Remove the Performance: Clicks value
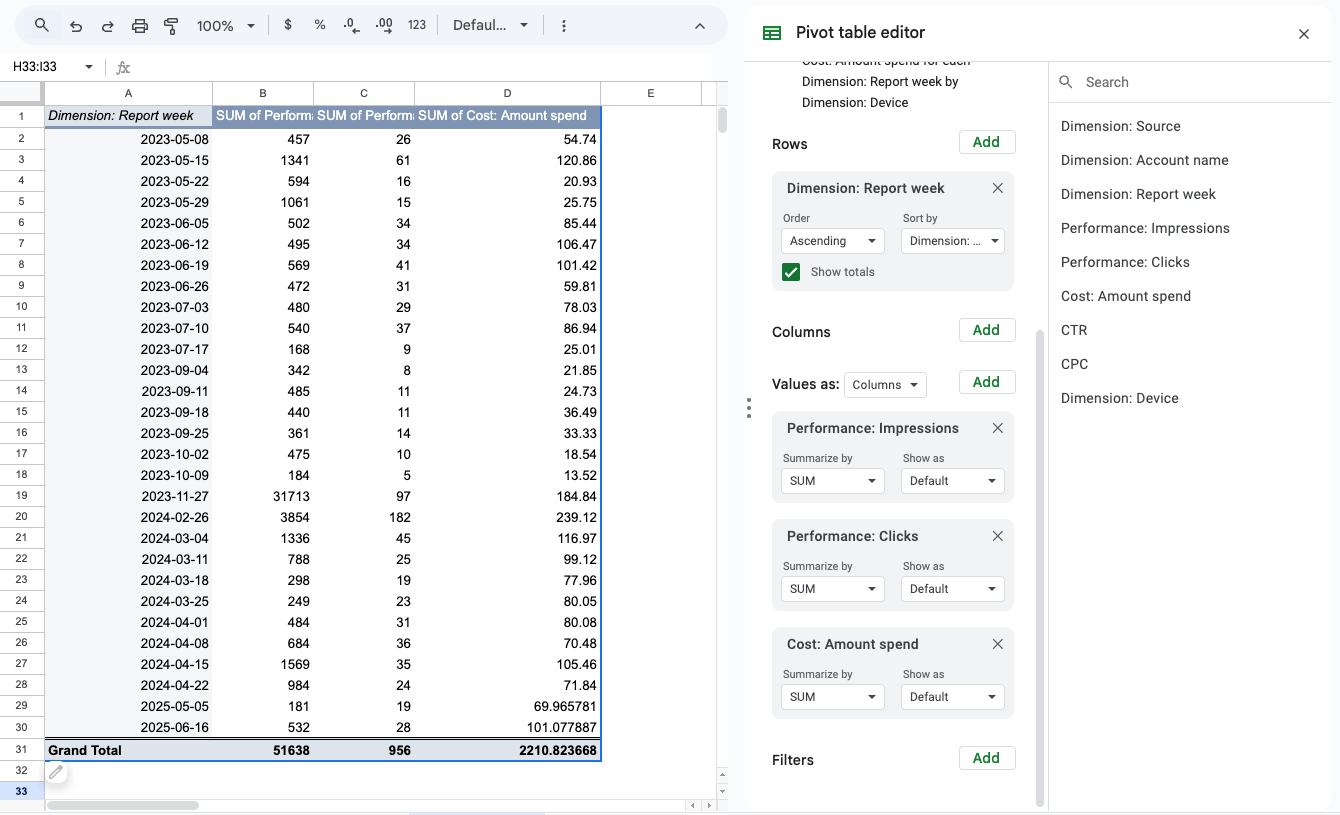Image resolution: width=1340 pixels, height=815 pixels. (997, 536)
